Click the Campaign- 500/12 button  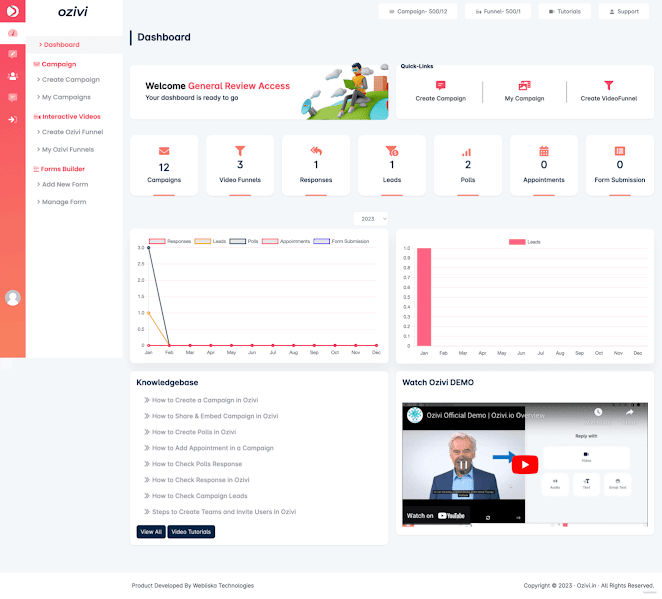[418, 11]
